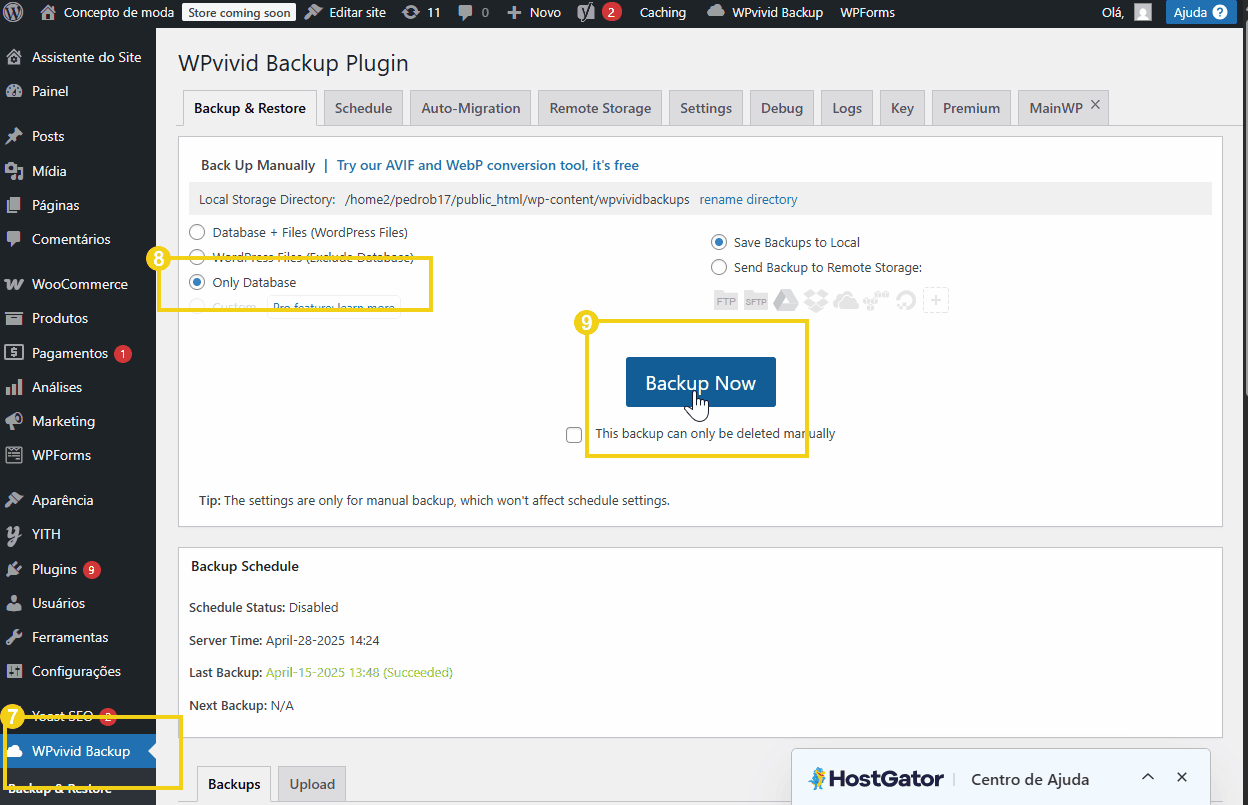Open the WordPress logo menu

(x=14, y=13)
